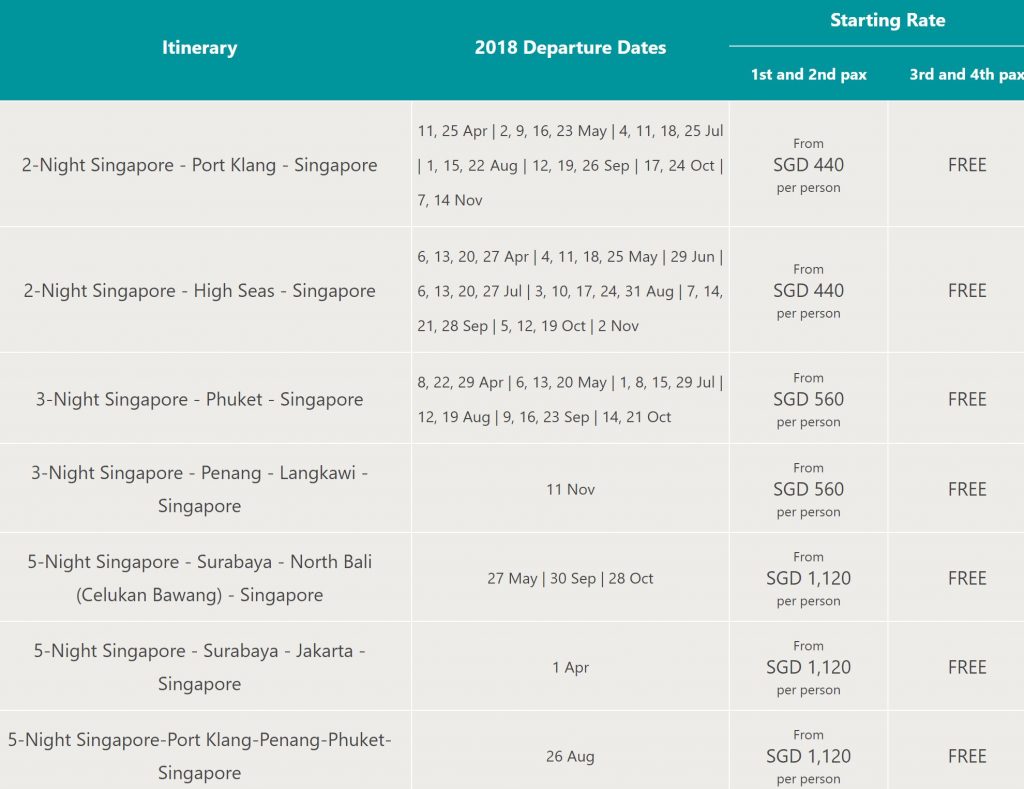This screenshot has width=1024, height=789.
Task: Click the 11 Nov departure date
Action: point(570,489)
